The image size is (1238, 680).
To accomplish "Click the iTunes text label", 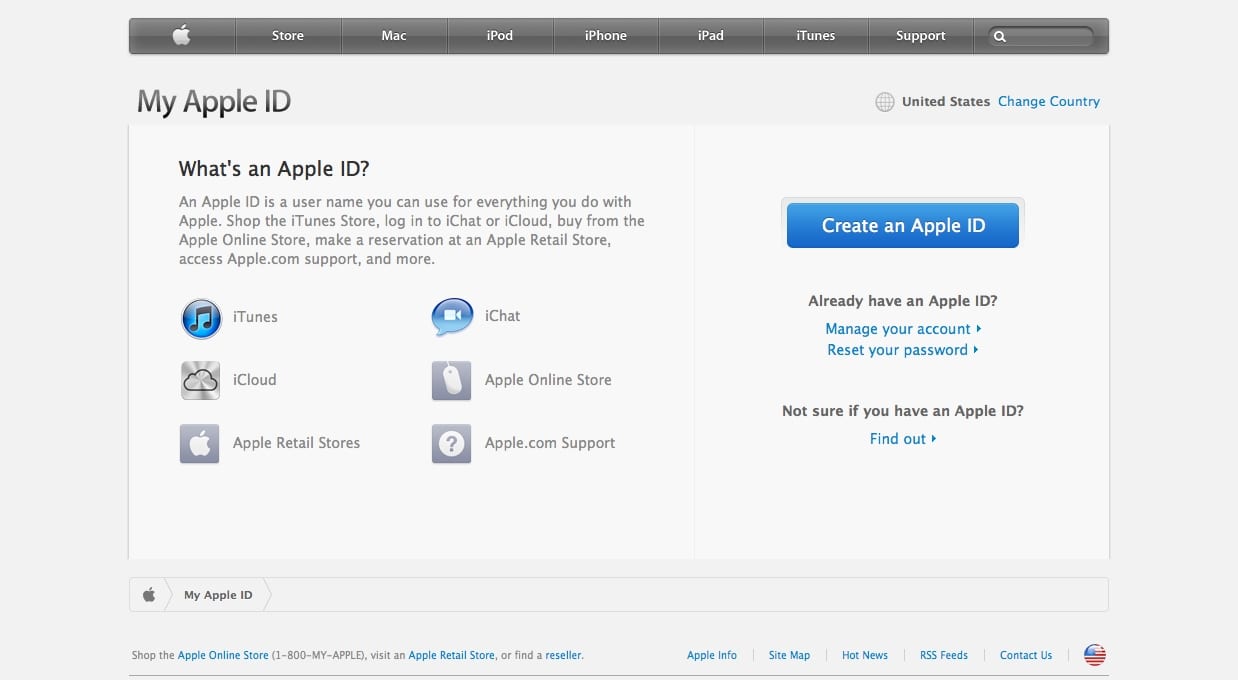I will point(255,317).
